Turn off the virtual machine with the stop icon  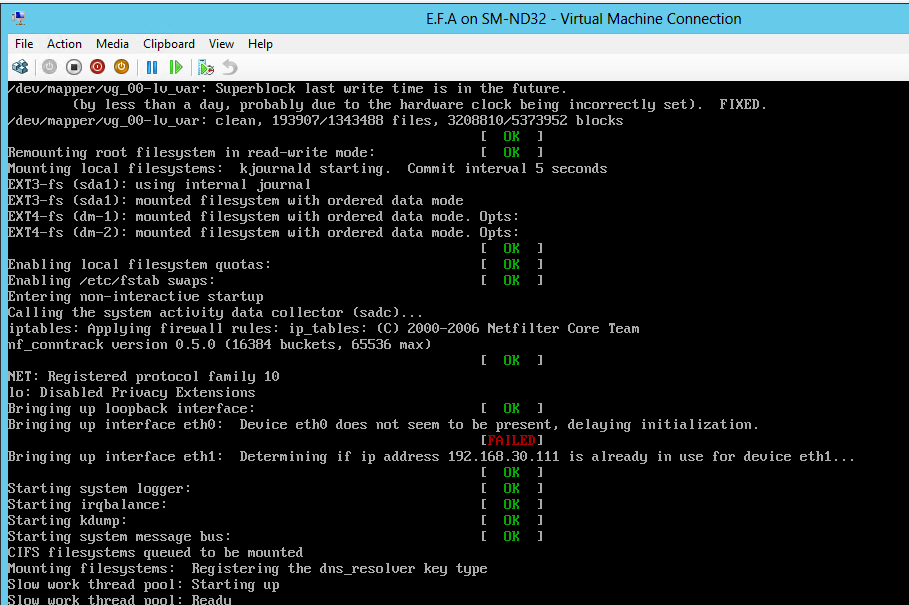pyautogui.click(x=73, y=67)
